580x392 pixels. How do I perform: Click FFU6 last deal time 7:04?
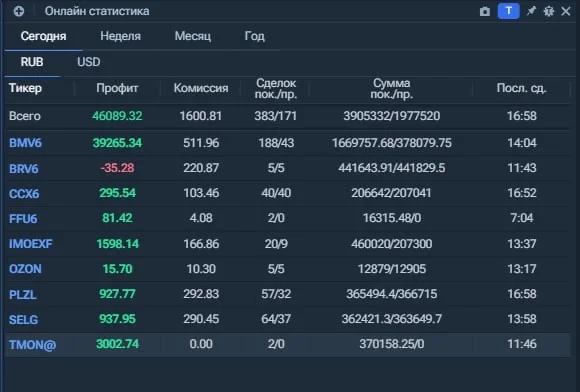pyautogui.click(x=522, y=218)
